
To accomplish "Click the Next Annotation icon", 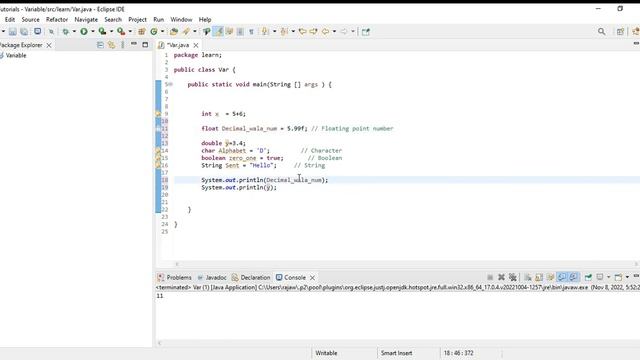I will click(265, 31).
